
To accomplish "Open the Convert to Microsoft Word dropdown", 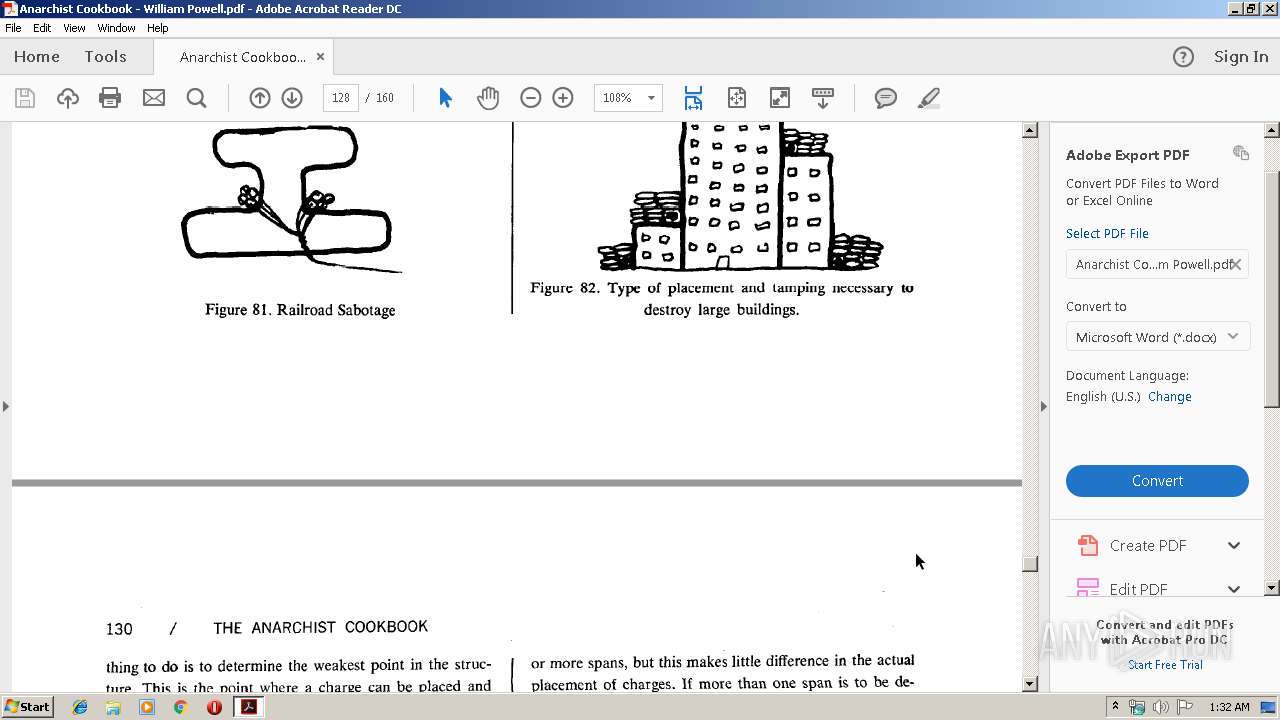I will (x=1157, y=337).
